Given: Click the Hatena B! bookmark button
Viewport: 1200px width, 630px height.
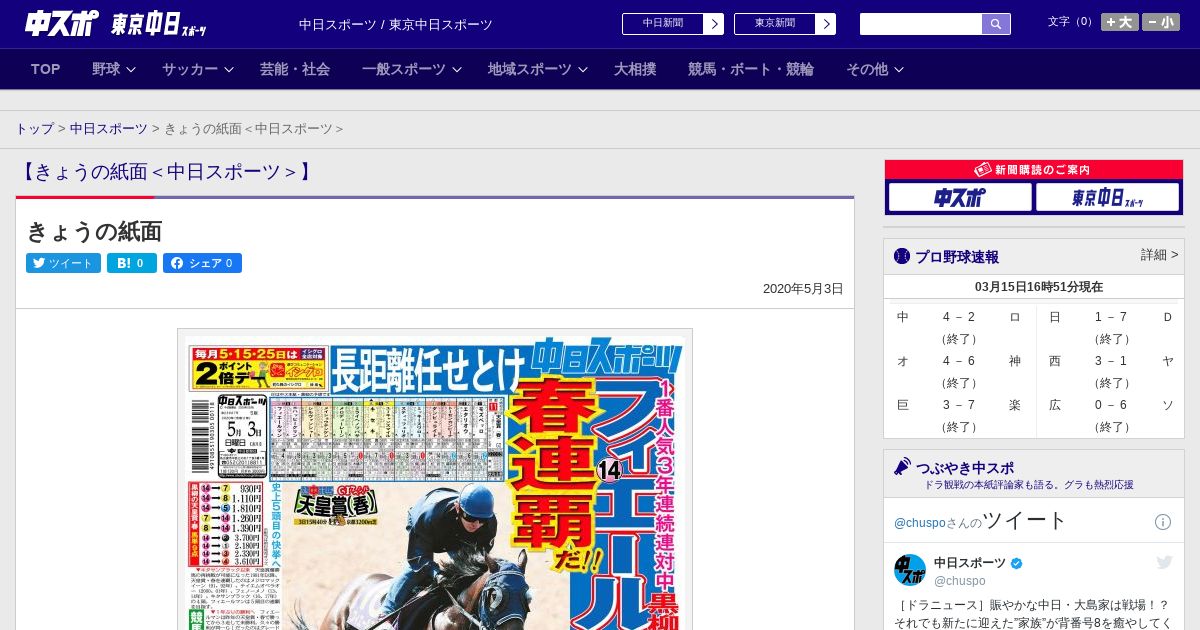Looking at the screenshot, I should click(132, 263).
